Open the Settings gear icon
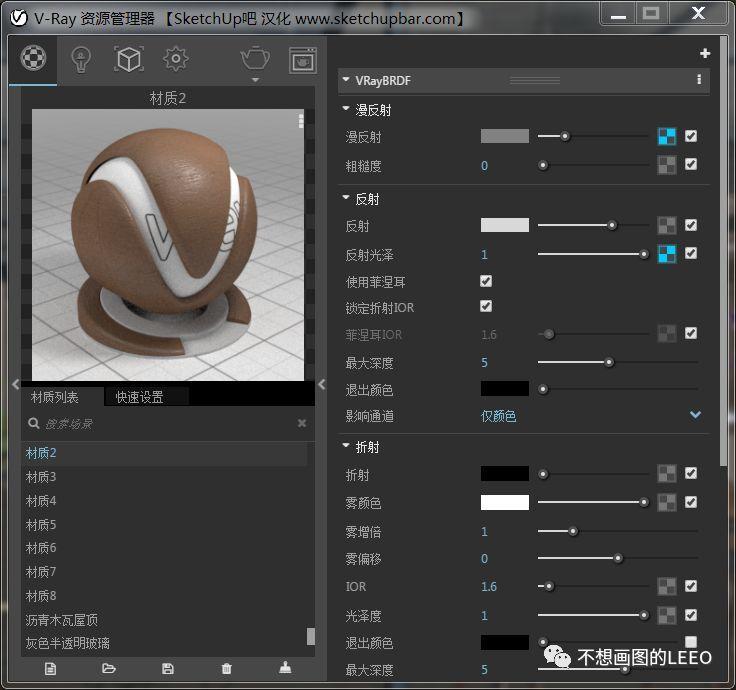Viewport: 736px width, 690px height. tap(176, 59)
